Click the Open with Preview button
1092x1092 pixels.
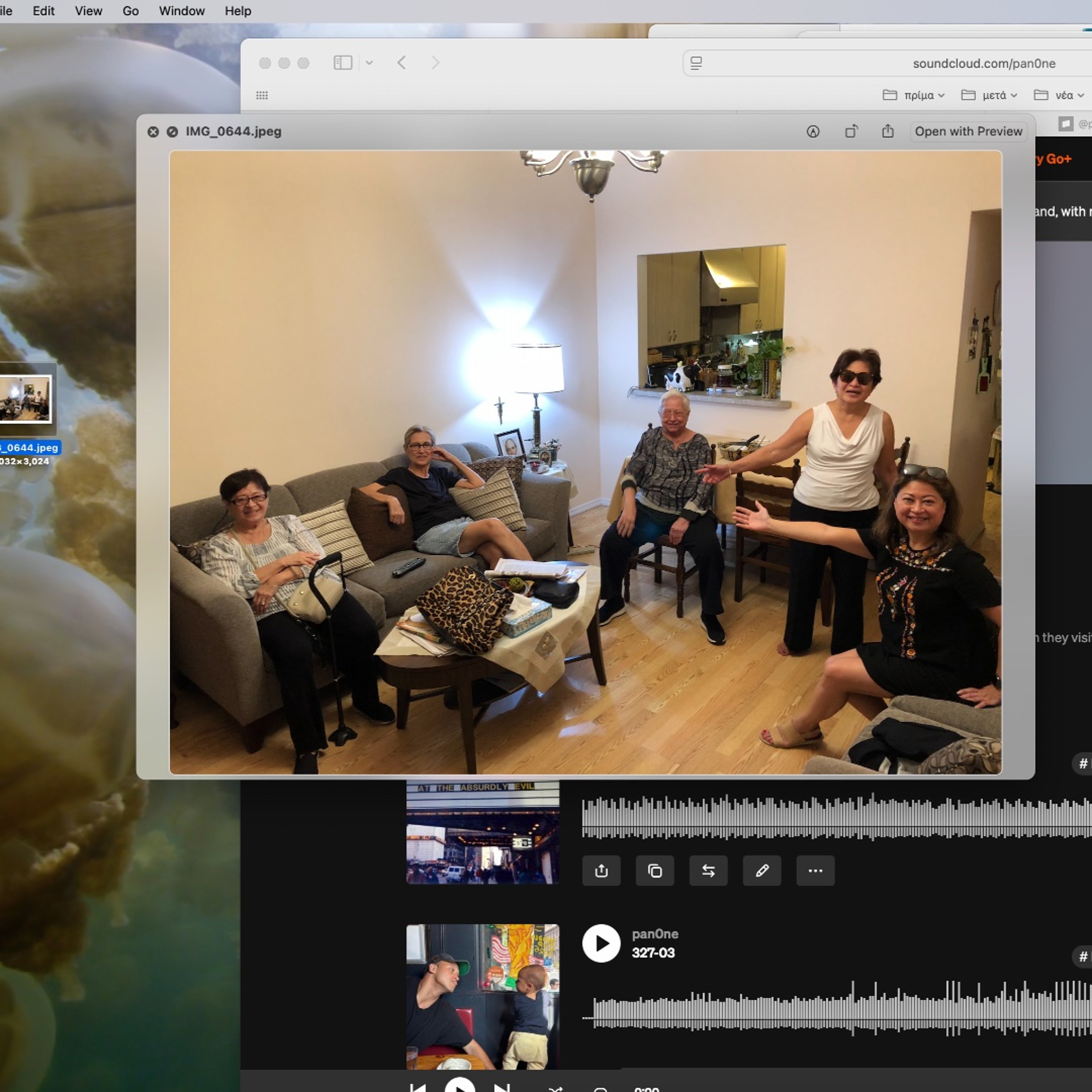(x=968, y=131)
